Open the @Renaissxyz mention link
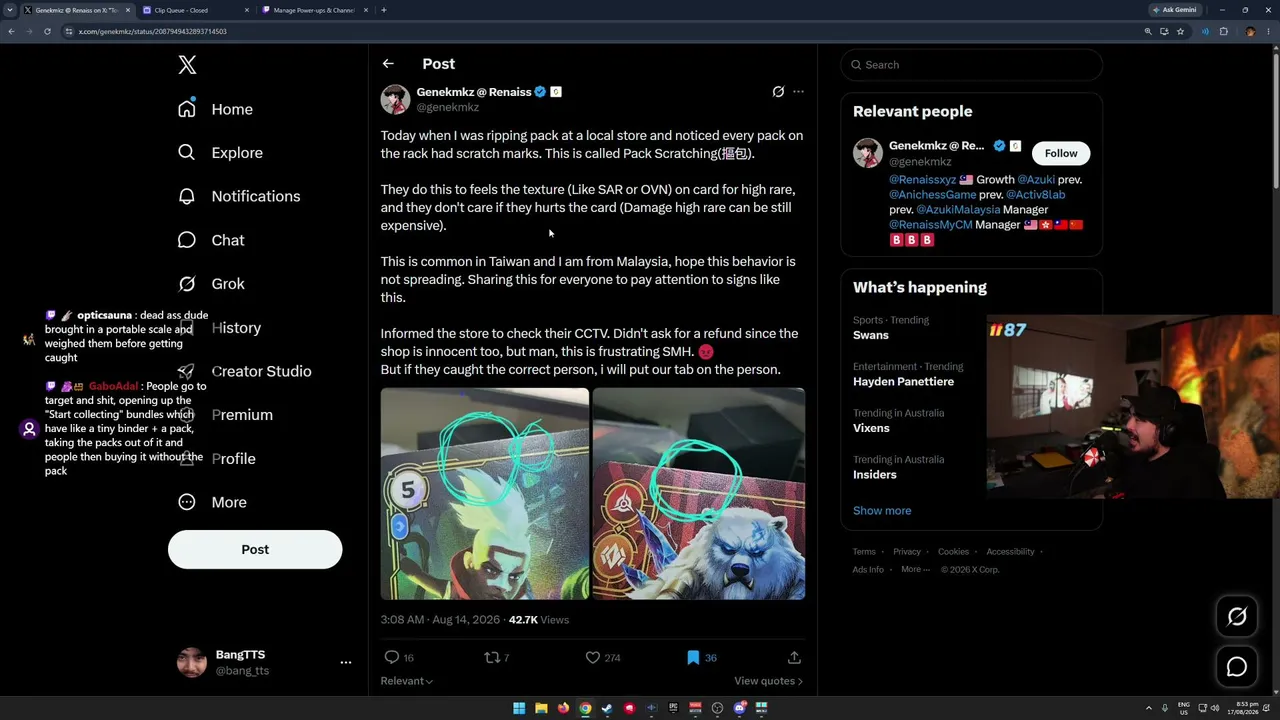Image resolution: width=1280 pixels, height=720 pixels. pyautogui.click(x=923, y=180)
